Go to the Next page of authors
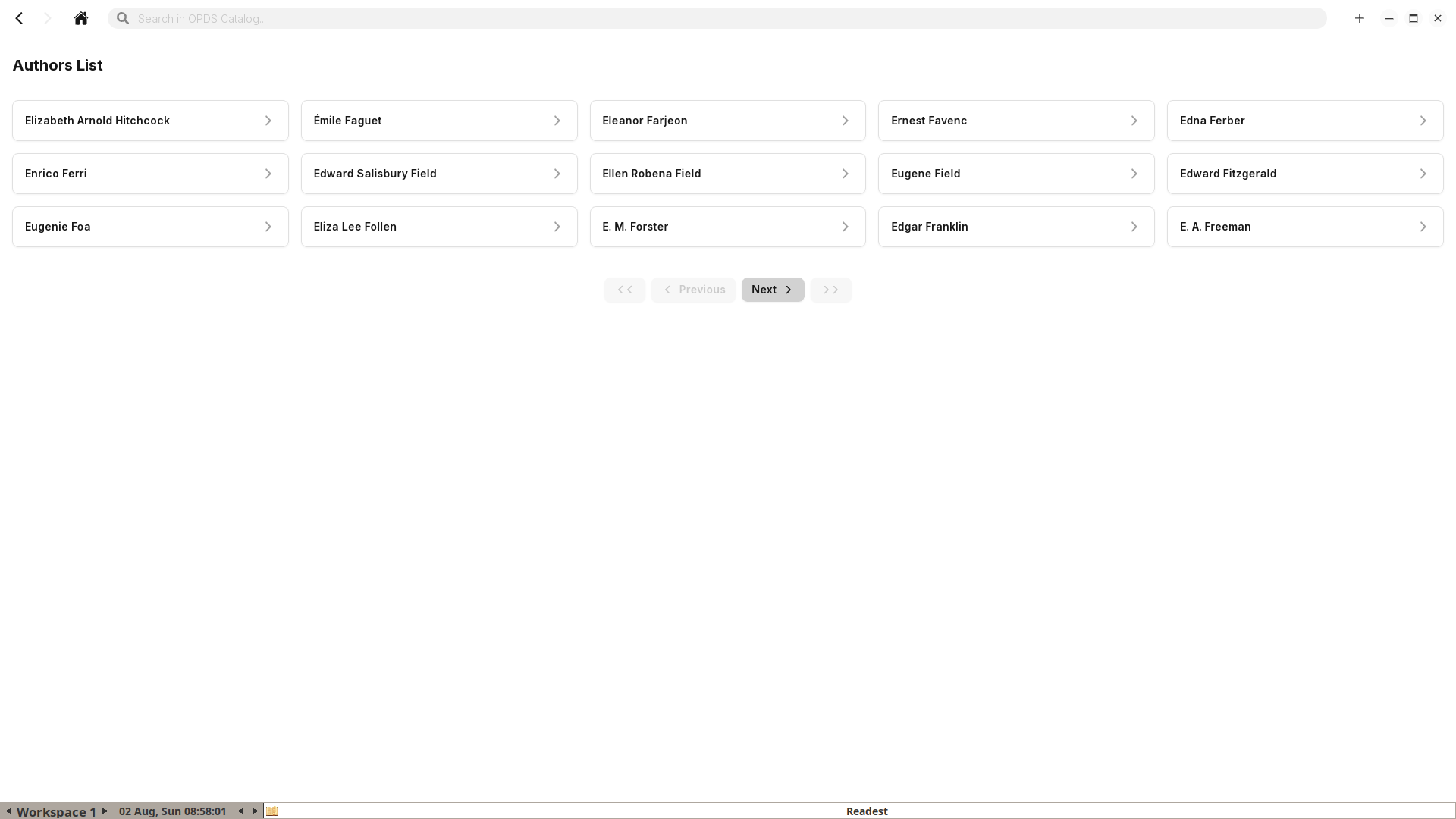 pyautogui.click(x=773, y=290)
